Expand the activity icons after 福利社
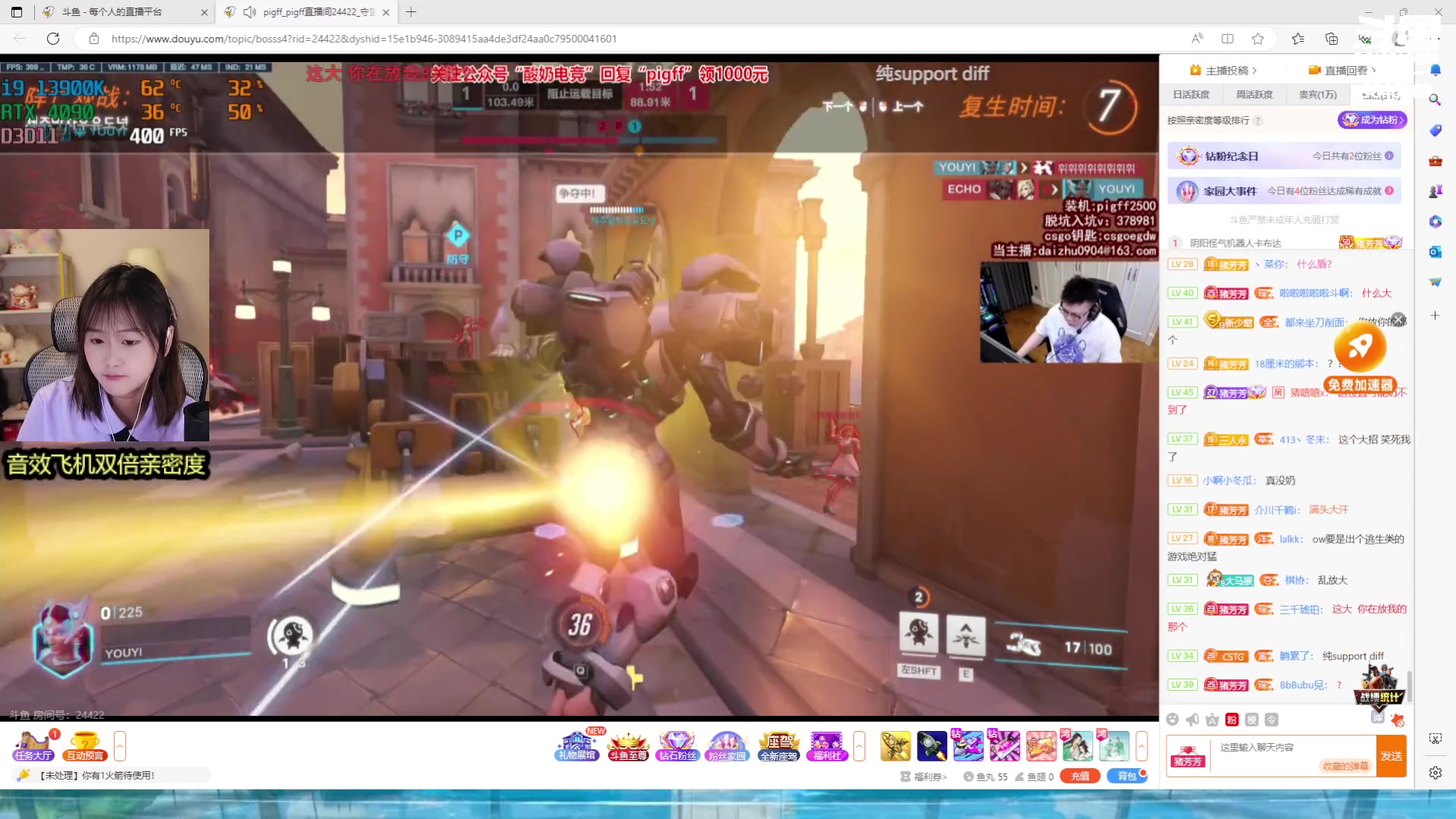Screen dimensions: 1456x819 (x=859, y=745)
